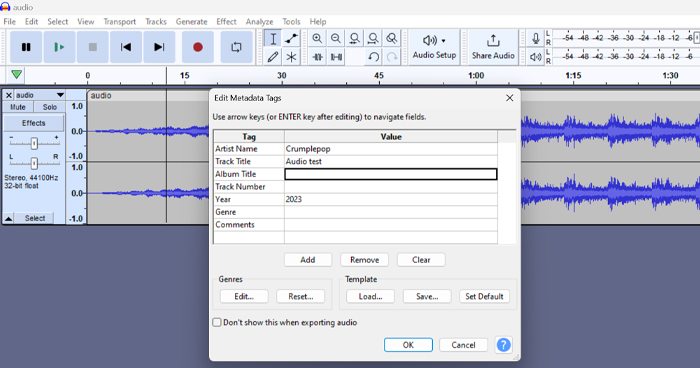Click the Zoom In magnifier
Image resolution: width=700 pixels, height=368 pixels.
[x=317, y=38]
